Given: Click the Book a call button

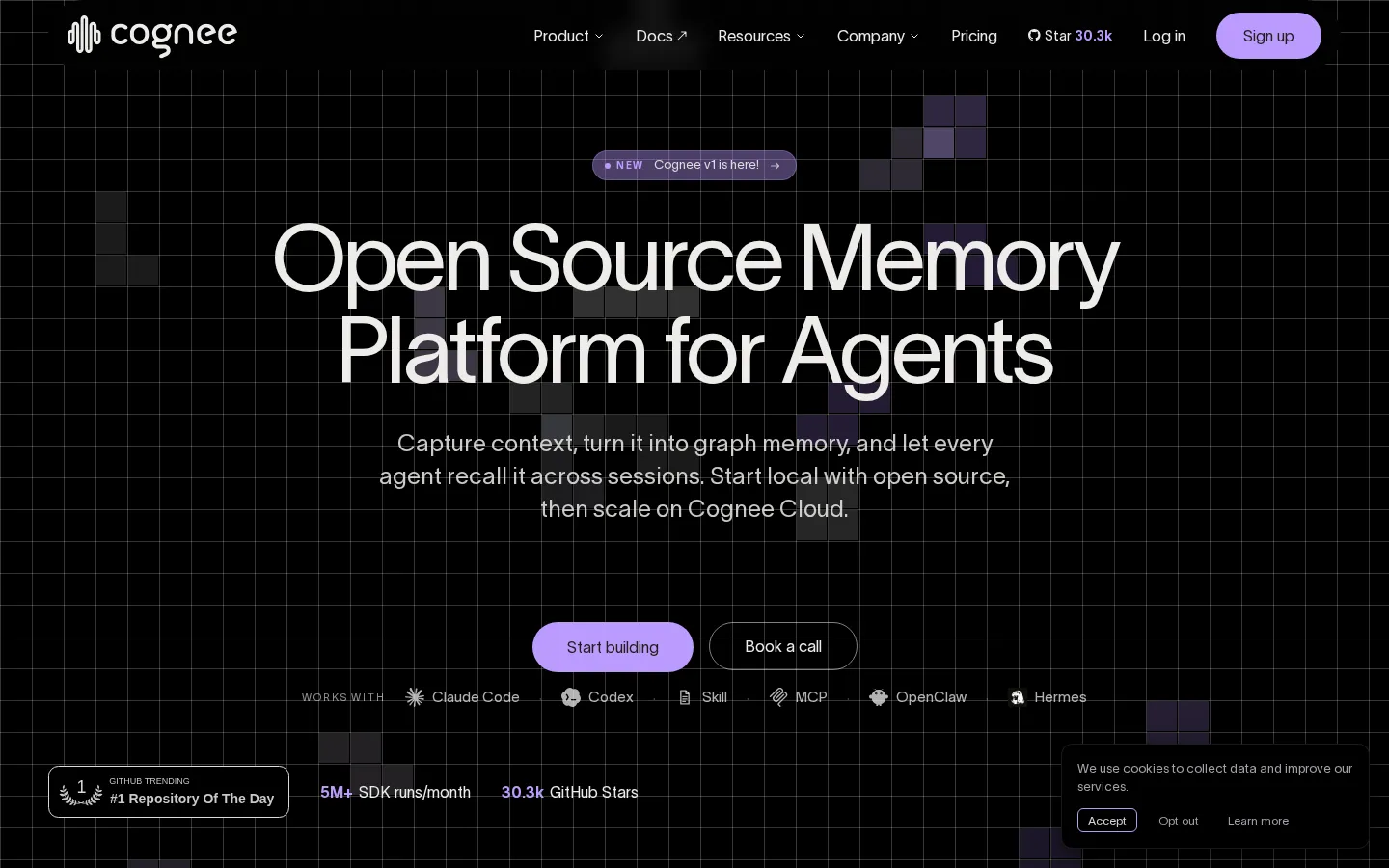Looking at the screenshot, I should (x=783, y=646).
